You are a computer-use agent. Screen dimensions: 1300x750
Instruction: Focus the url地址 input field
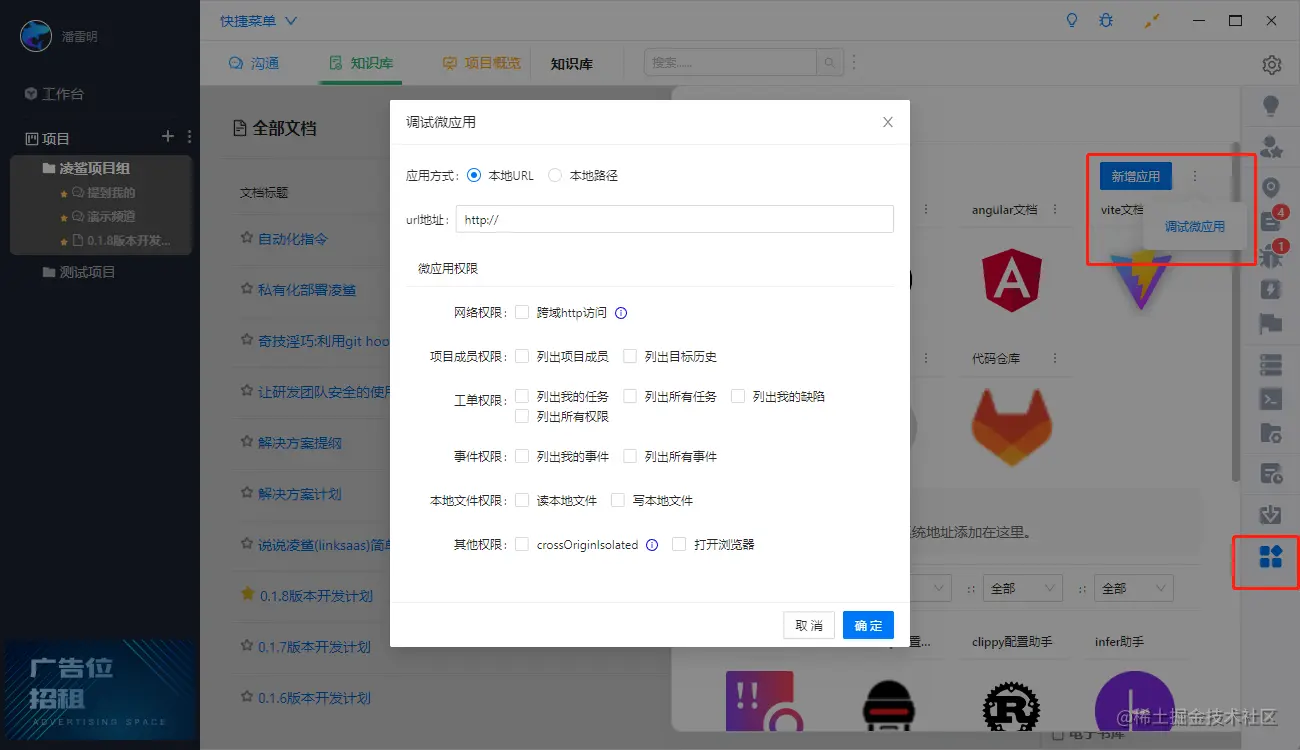coord(674,220)
